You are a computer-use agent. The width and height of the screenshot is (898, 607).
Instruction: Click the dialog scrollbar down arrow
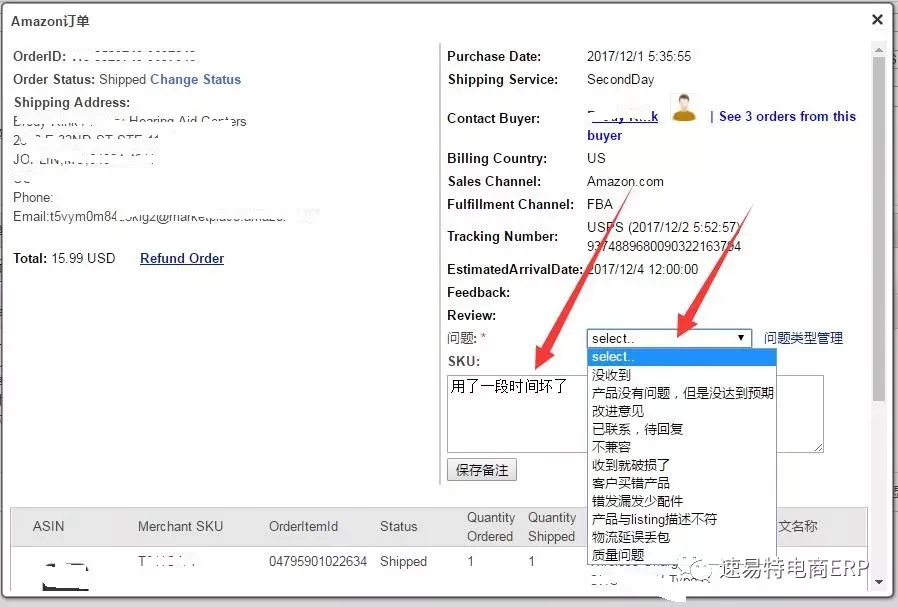tap(879, 582)
